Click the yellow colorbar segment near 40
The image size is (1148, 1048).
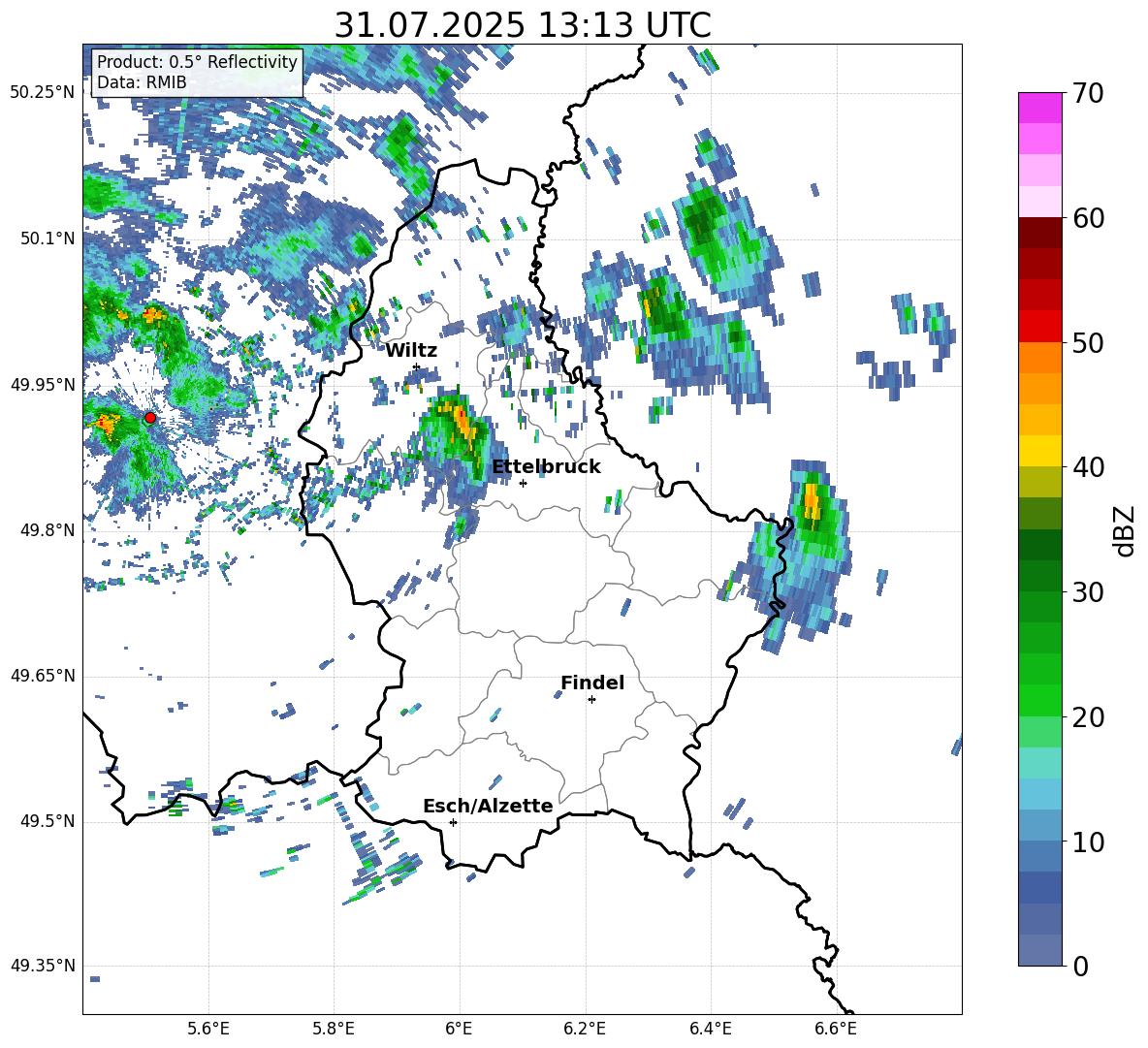tap(1039, 451)
